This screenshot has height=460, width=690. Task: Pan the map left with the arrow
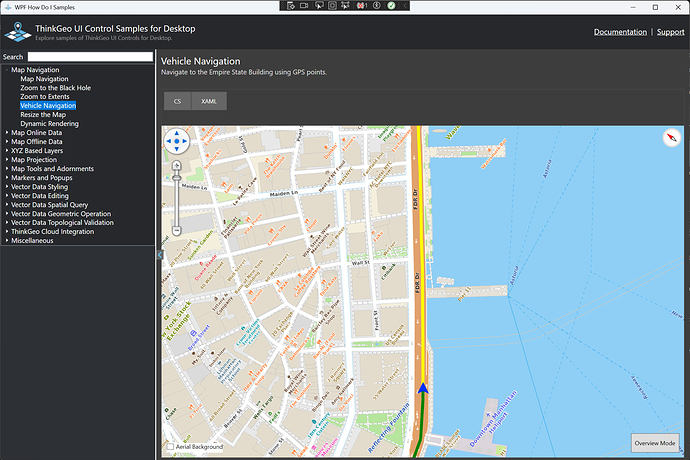click(167, 140)
